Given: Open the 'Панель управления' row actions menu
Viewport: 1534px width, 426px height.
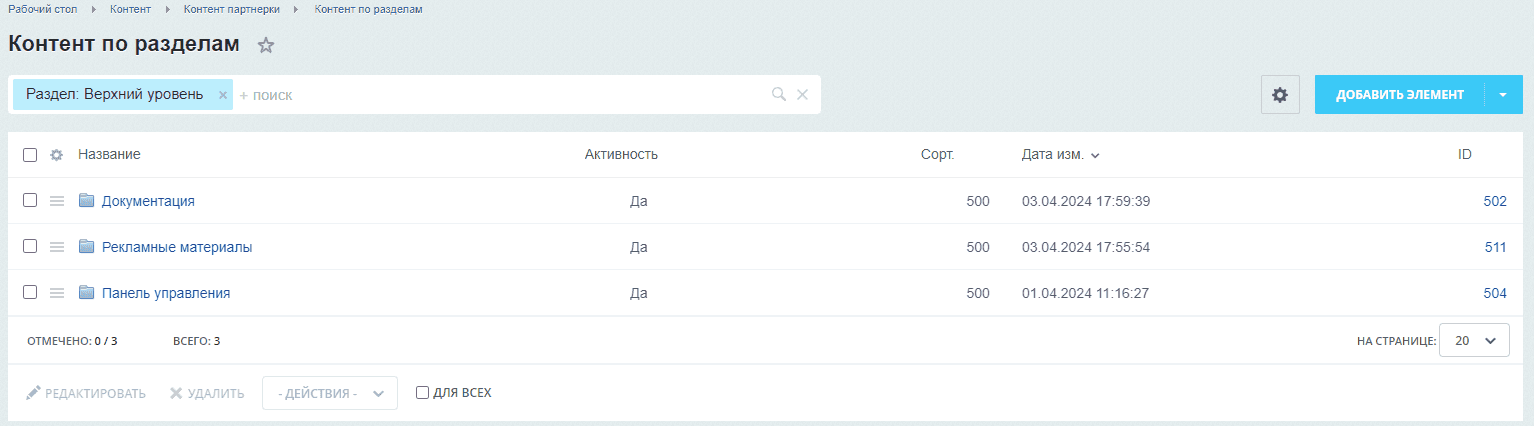Looking at the screenshot, I should [x=57, y=293].
